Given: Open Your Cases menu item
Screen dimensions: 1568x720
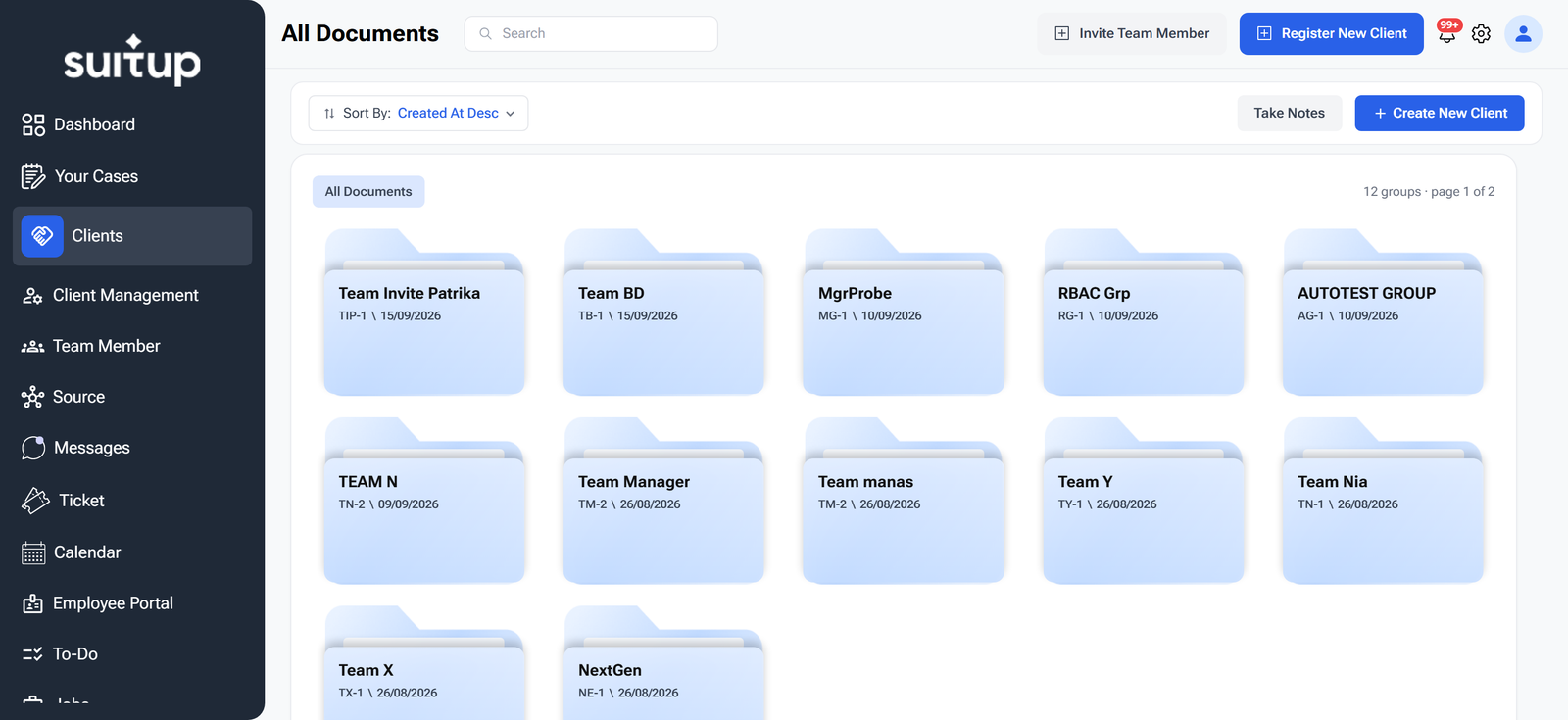Looking at the screenshot, I should 132,176.
